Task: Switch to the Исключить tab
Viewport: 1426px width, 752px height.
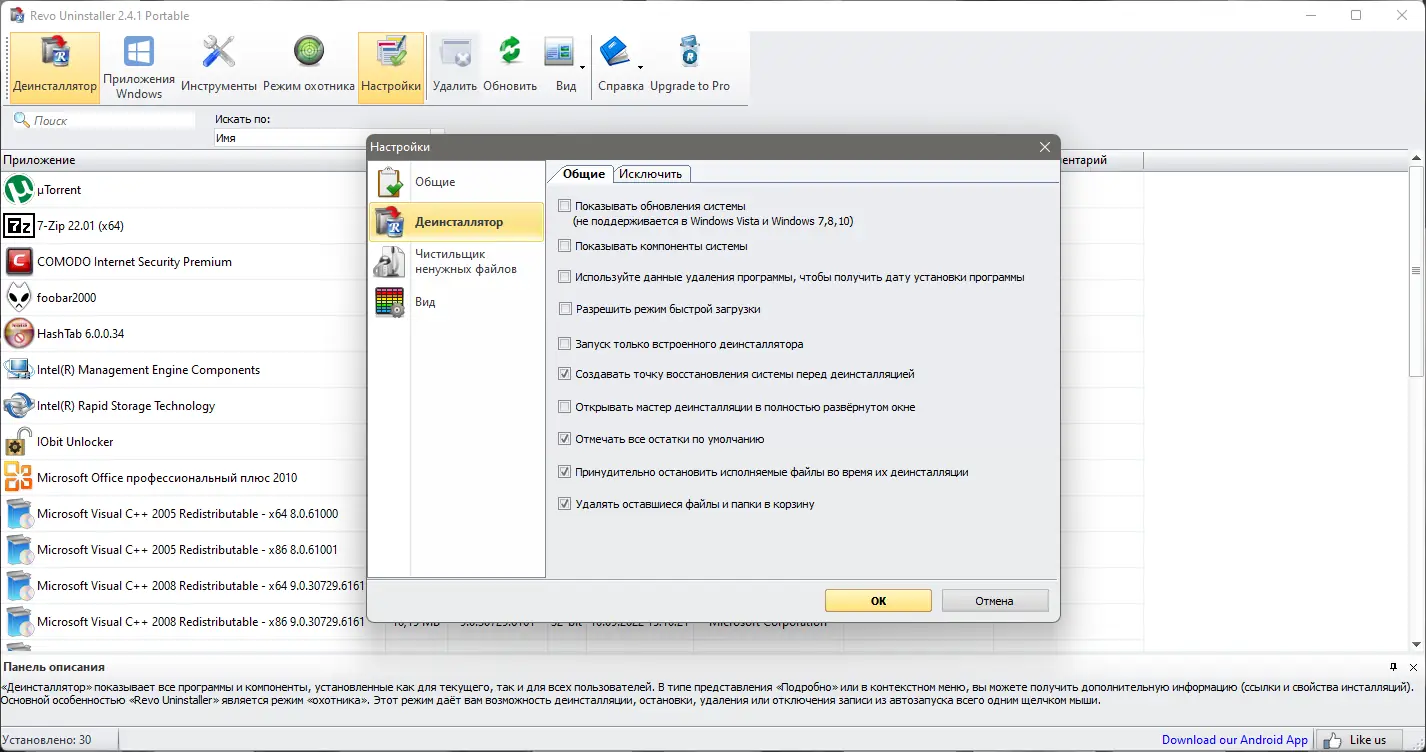Action: click(650, 174)
